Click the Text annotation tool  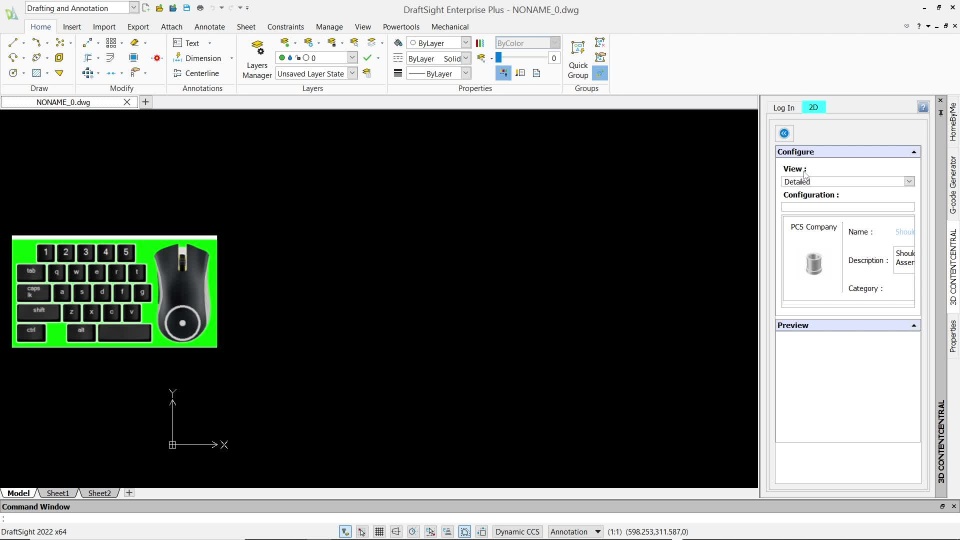click(187, 43)
